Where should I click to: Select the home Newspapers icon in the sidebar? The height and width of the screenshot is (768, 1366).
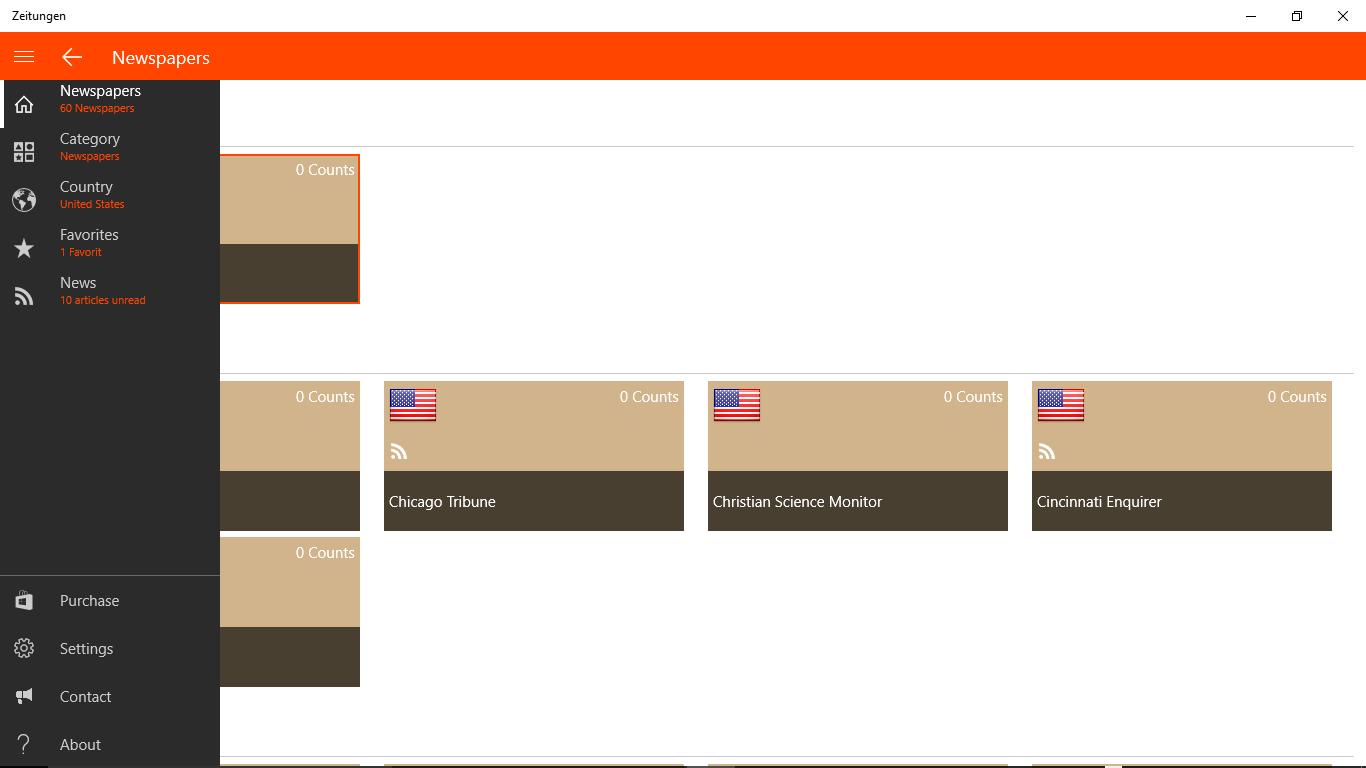point(23,104)
